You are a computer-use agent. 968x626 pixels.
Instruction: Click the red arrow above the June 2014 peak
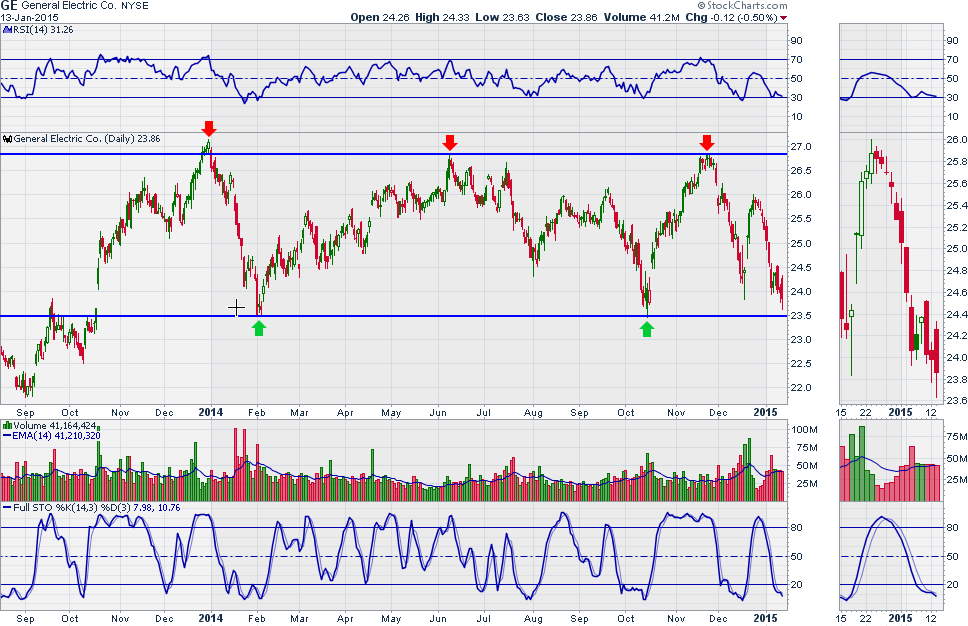(x=450, y=143)
